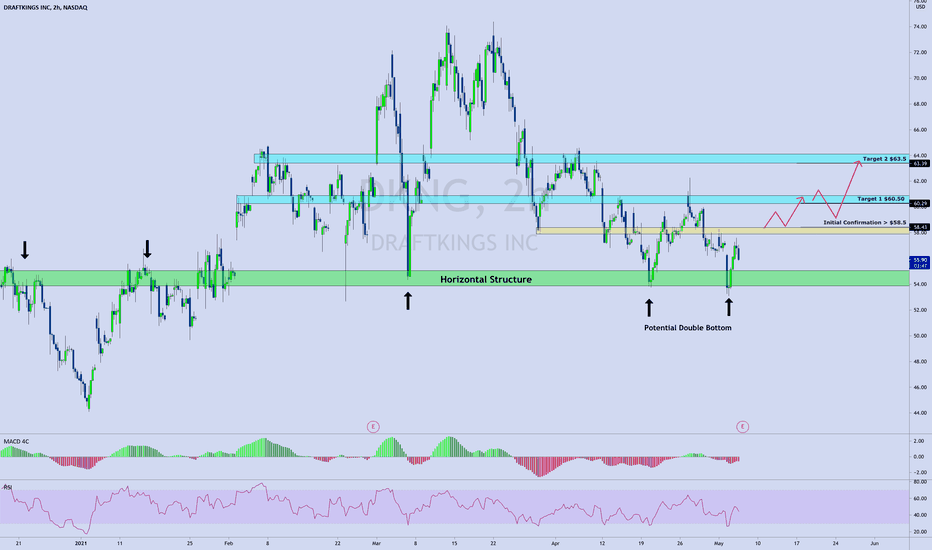The height and width of the screenshot is (550, 932).
Task: Select the Horizontal Structure text label
Action: (x=486, y=279)
